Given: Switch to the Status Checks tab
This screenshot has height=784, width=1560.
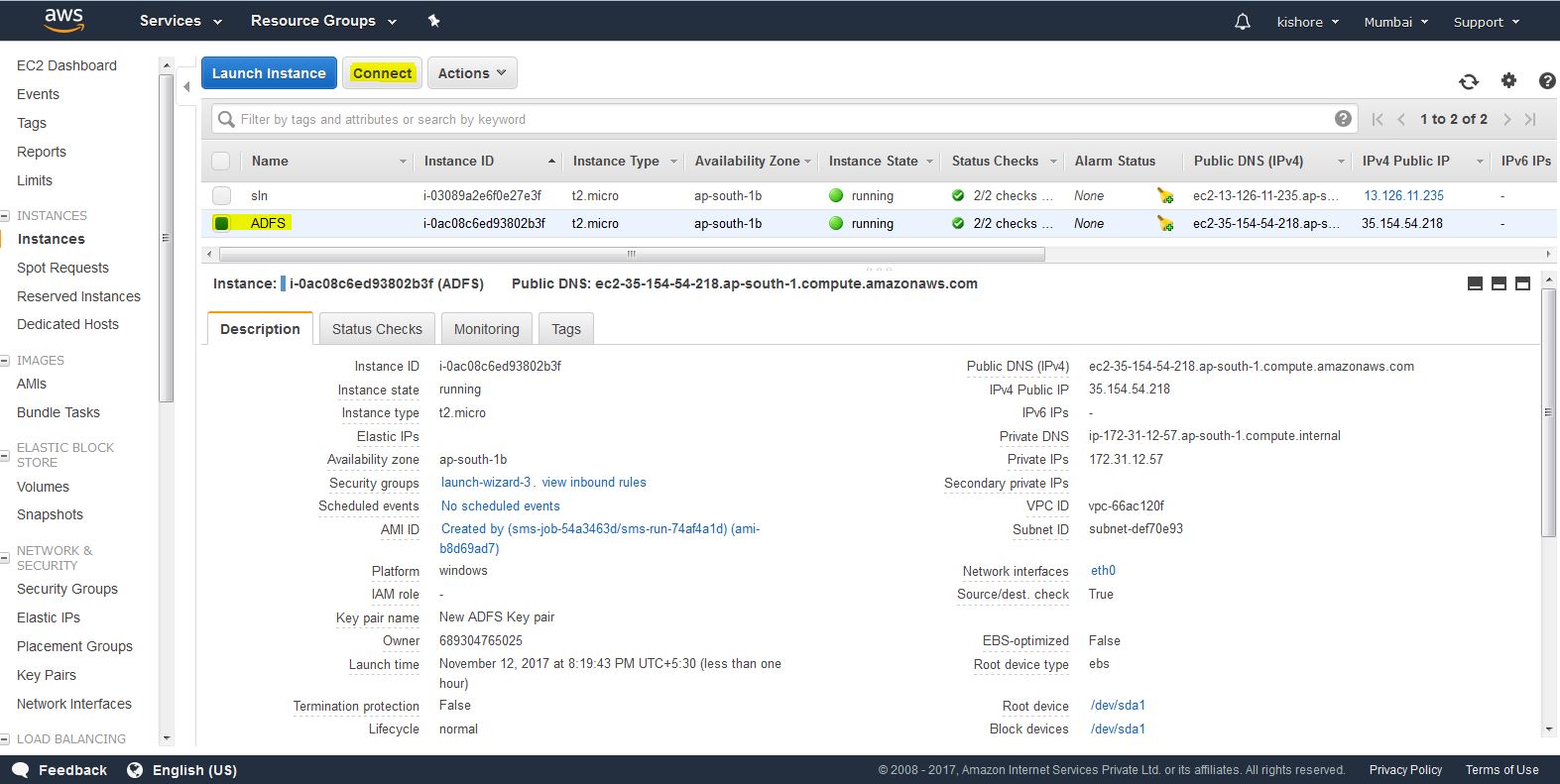Looking at the screenshot, I should [x=377, y=329].
